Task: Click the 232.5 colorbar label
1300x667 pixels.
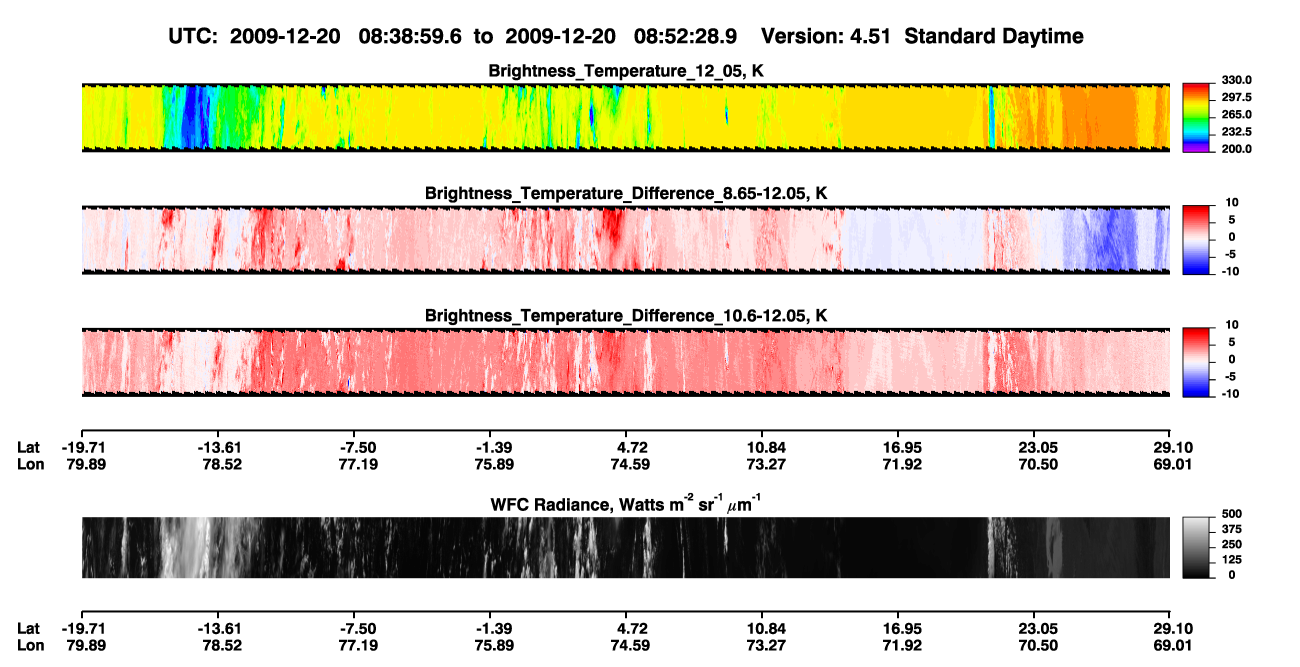Action: (1237, 132)
